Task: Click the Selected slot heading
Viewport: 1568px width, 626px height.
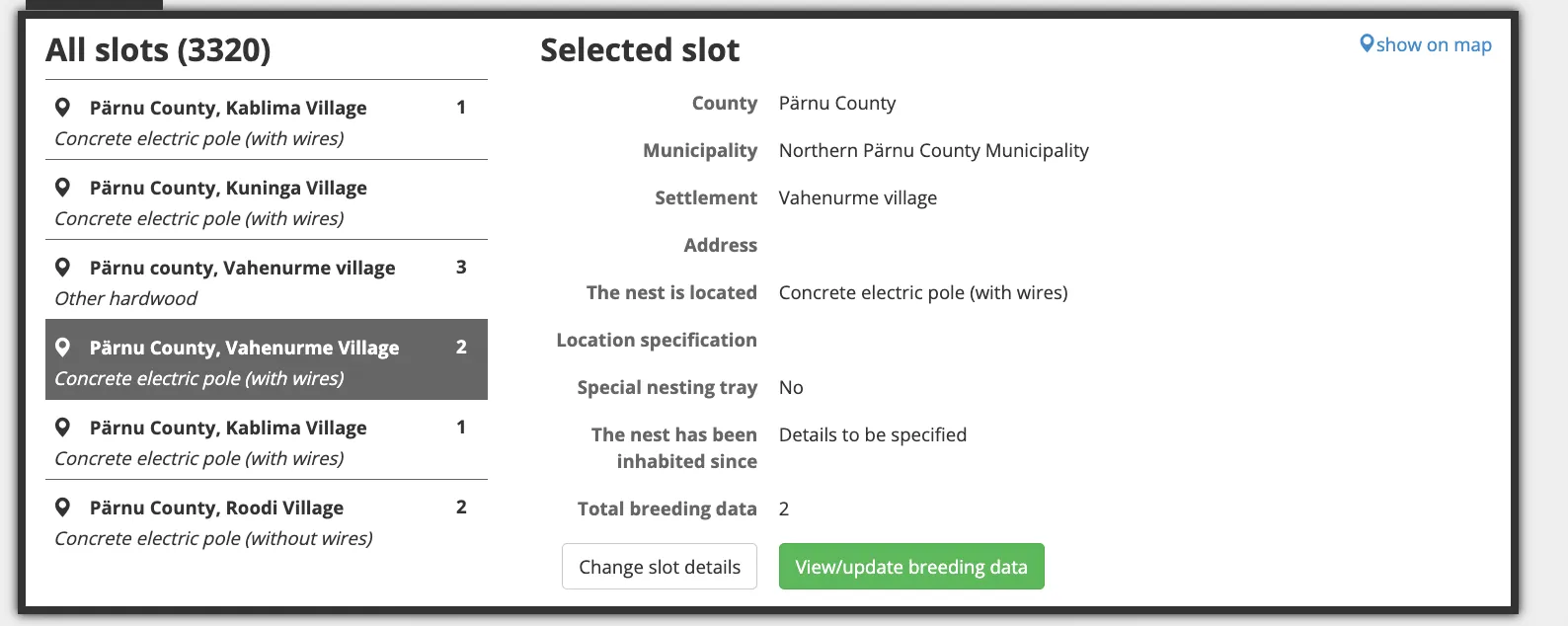Action: 640,50
